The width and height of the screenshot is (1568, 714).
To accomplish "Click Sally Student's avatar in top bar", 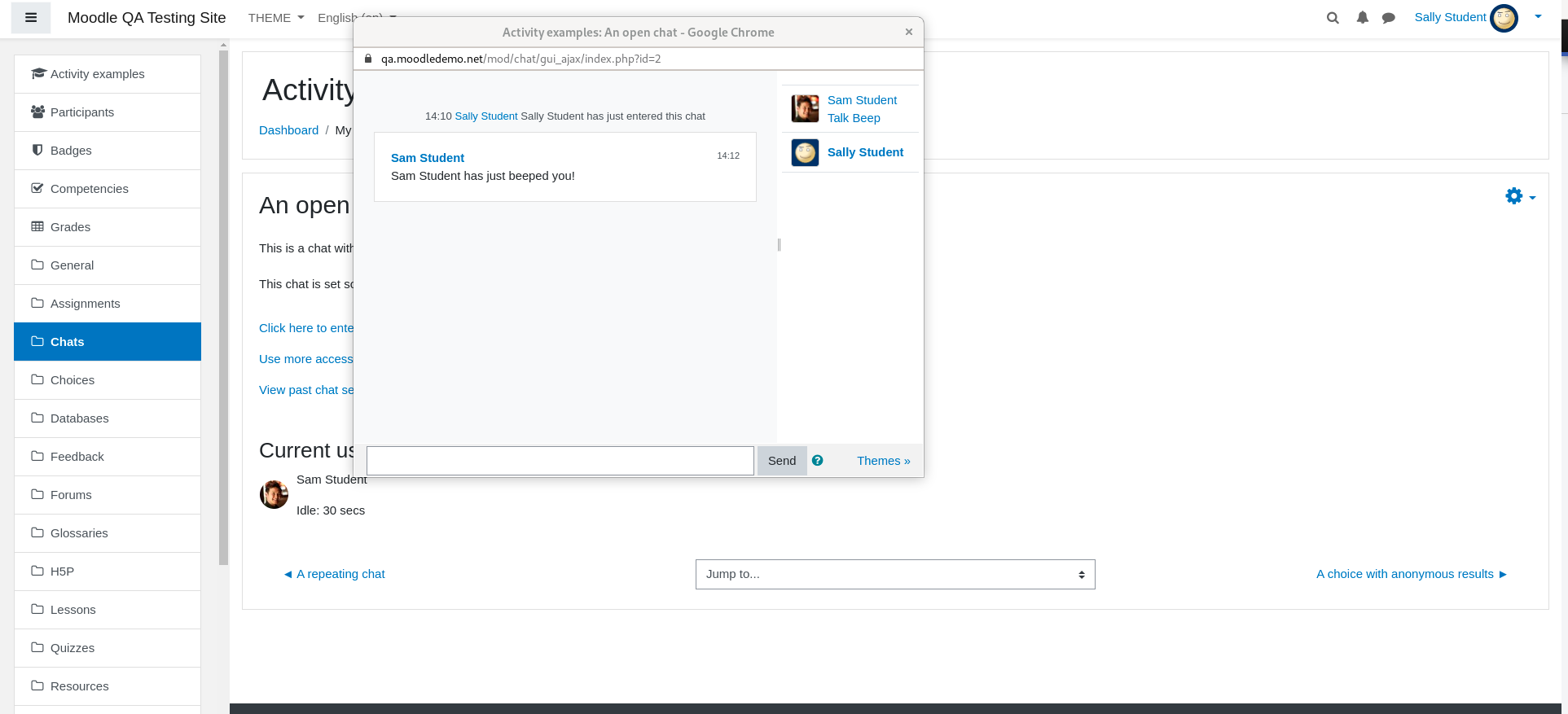I will click(x=1504, y=18).
